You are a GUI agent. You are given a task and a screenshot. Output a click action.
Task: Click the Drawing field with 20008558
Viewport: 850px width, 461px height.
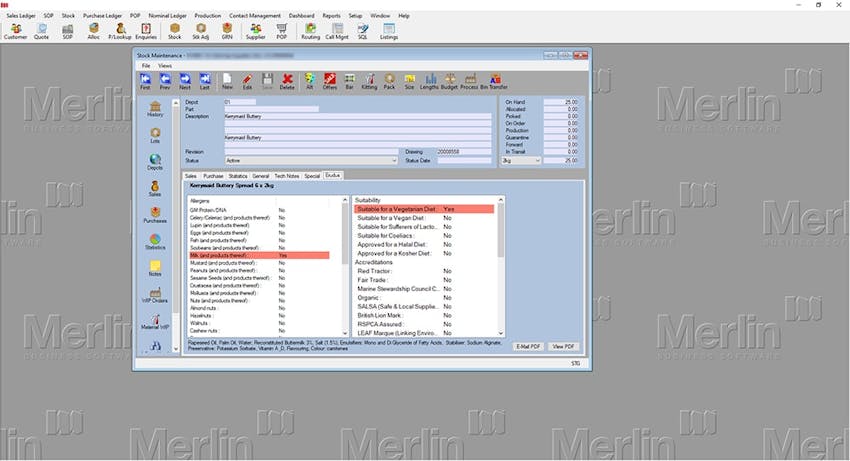point(463,152)
